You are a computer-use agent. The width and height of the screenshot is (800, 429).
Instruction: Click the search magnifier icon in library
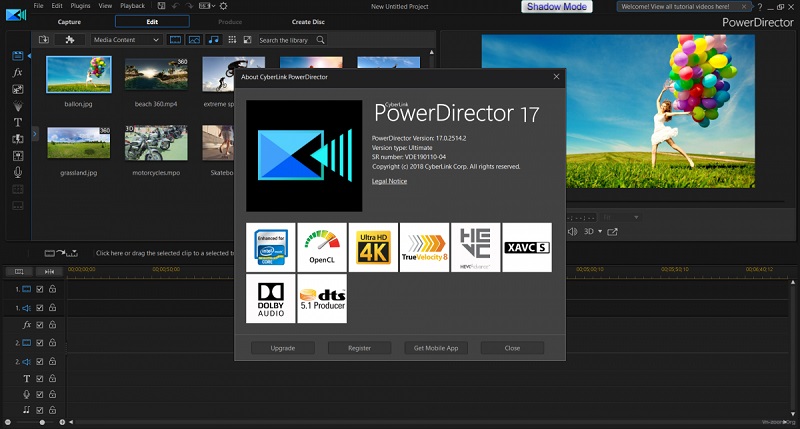pos(320,39)
